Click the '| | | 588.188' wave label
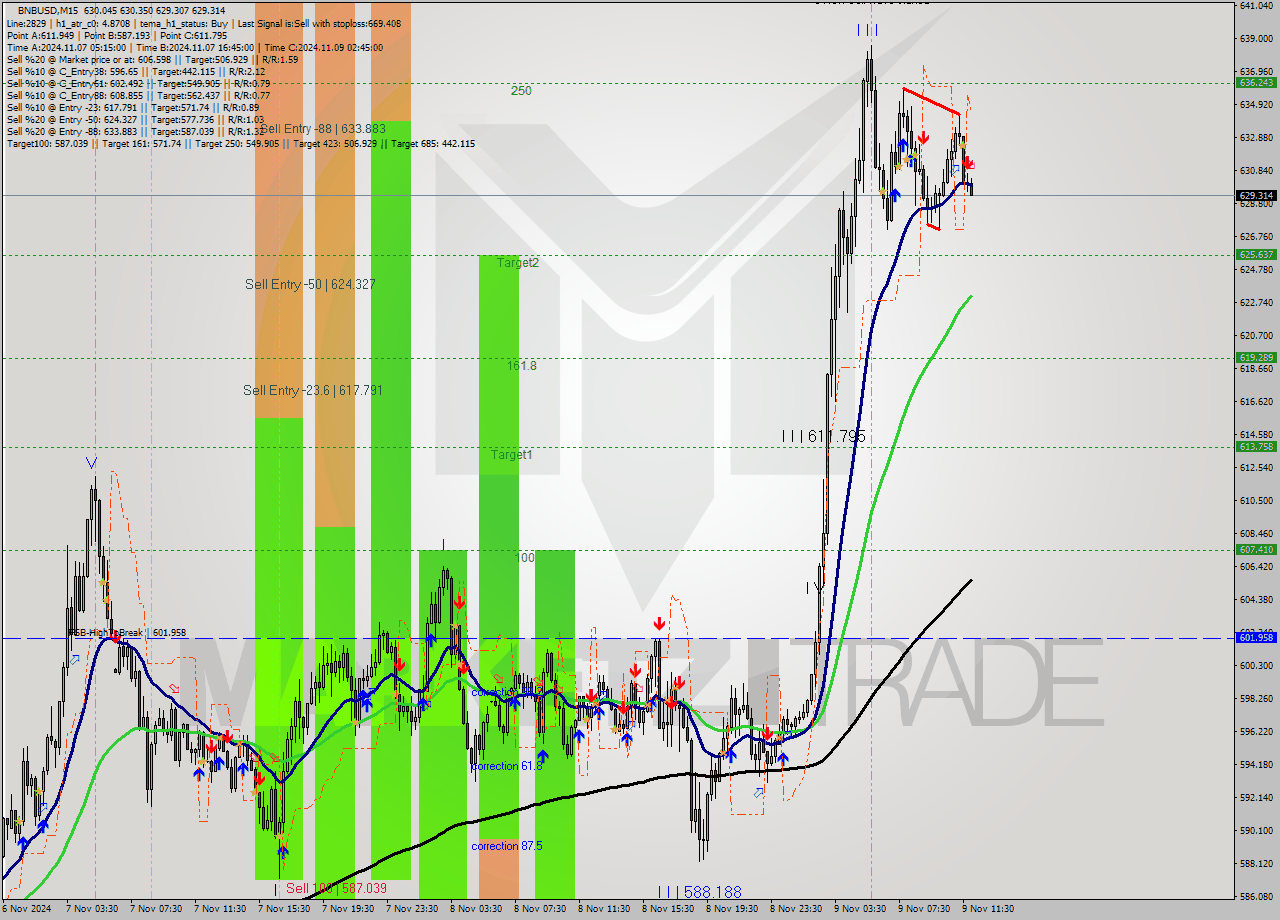The image size is (1280, 920). point(700,892)
